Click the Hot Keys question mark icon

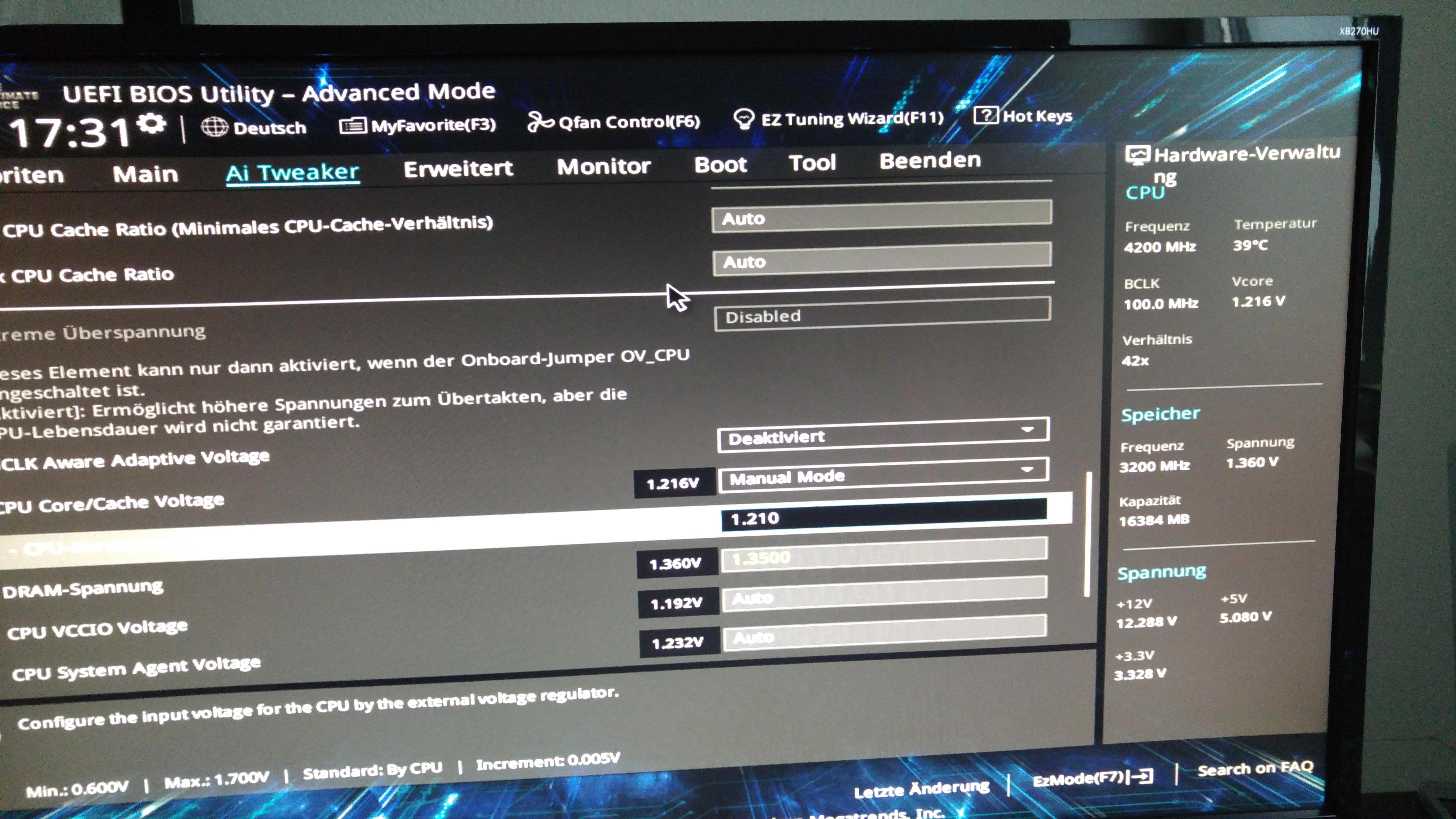(986, 116)
